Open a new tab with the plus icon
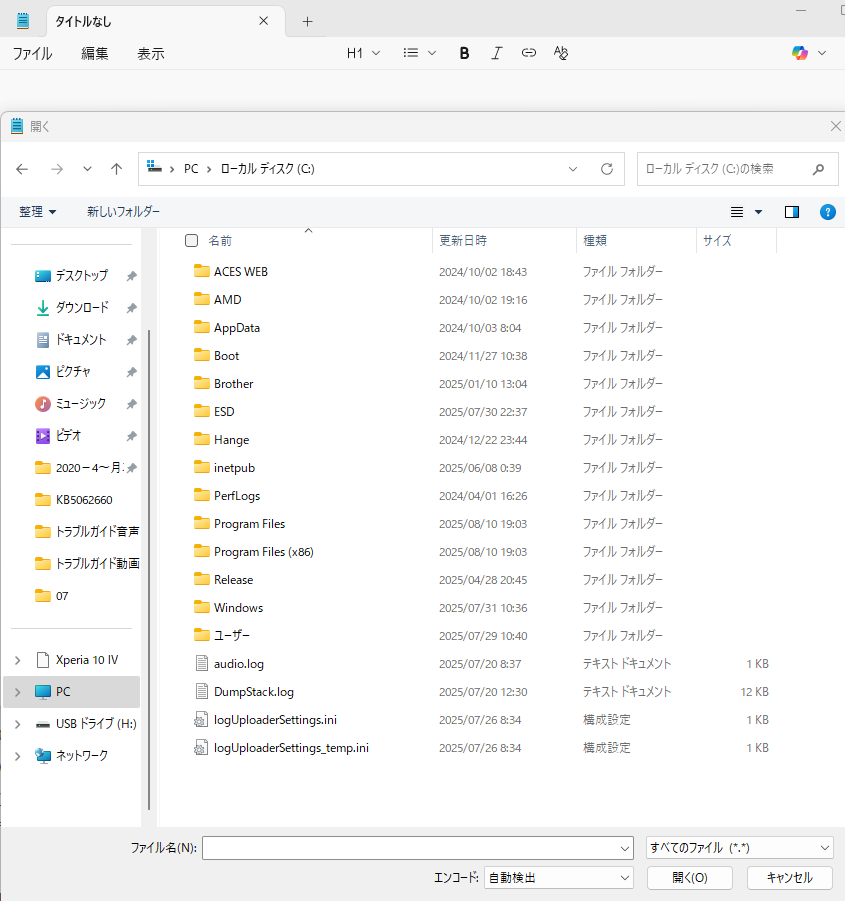The height and width of the screenshot is (901, 845). point(306,20)
